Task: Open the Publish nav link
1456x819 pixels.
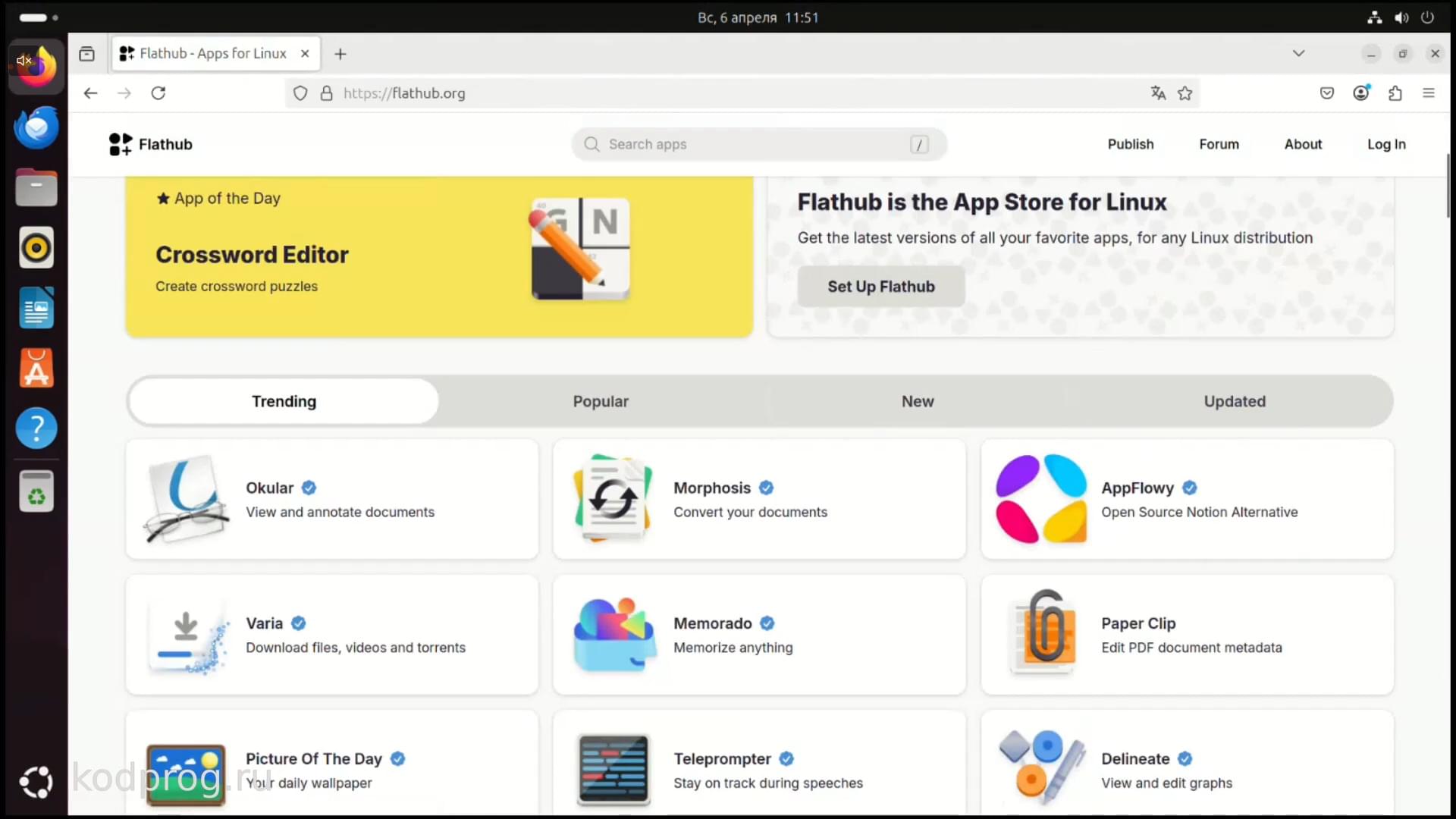Action: tap(1130, 144)
